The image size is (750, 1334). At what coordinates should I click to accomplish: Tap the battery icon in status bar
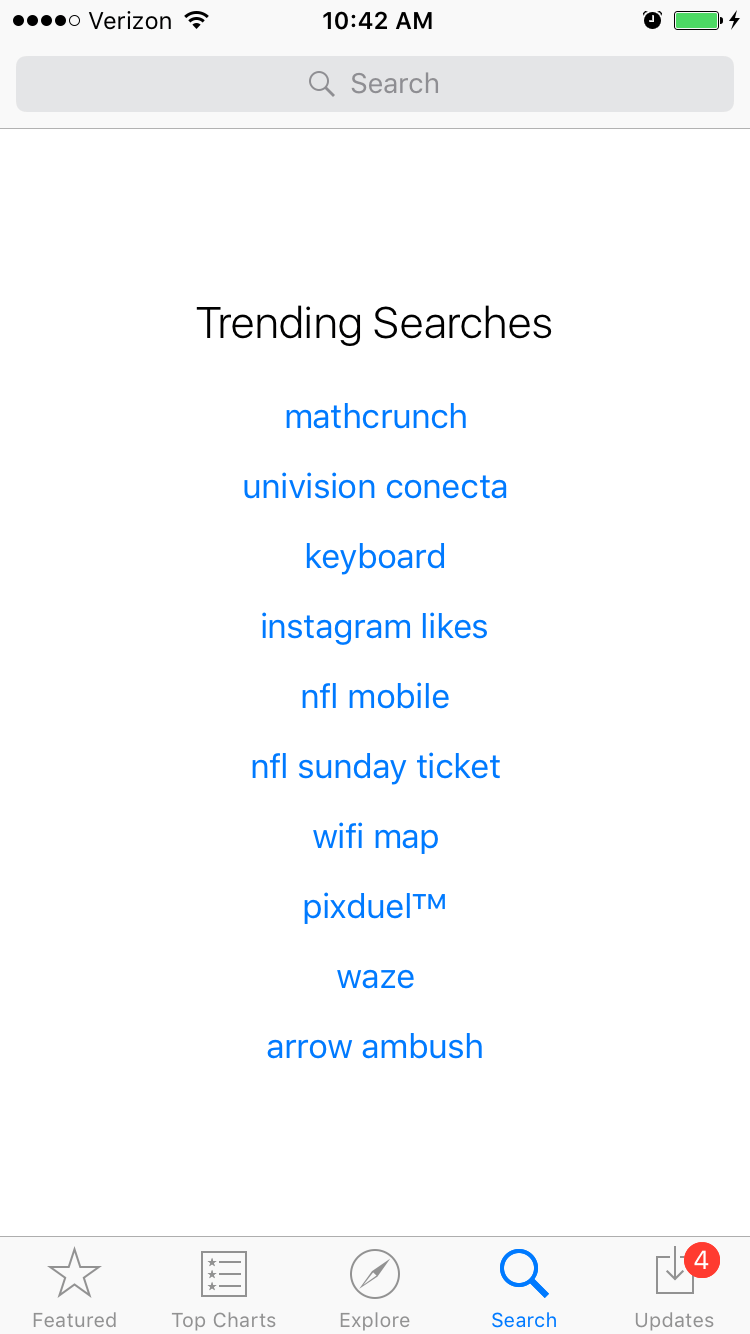pos(697,21)
